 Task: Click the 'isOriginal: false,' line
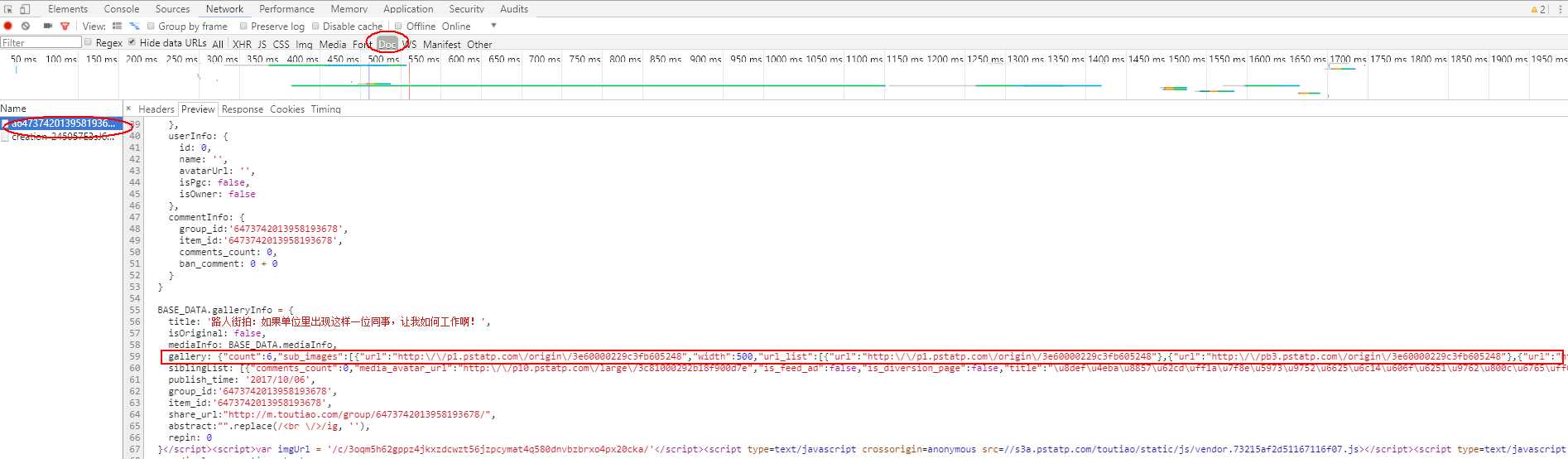point(216,333)
